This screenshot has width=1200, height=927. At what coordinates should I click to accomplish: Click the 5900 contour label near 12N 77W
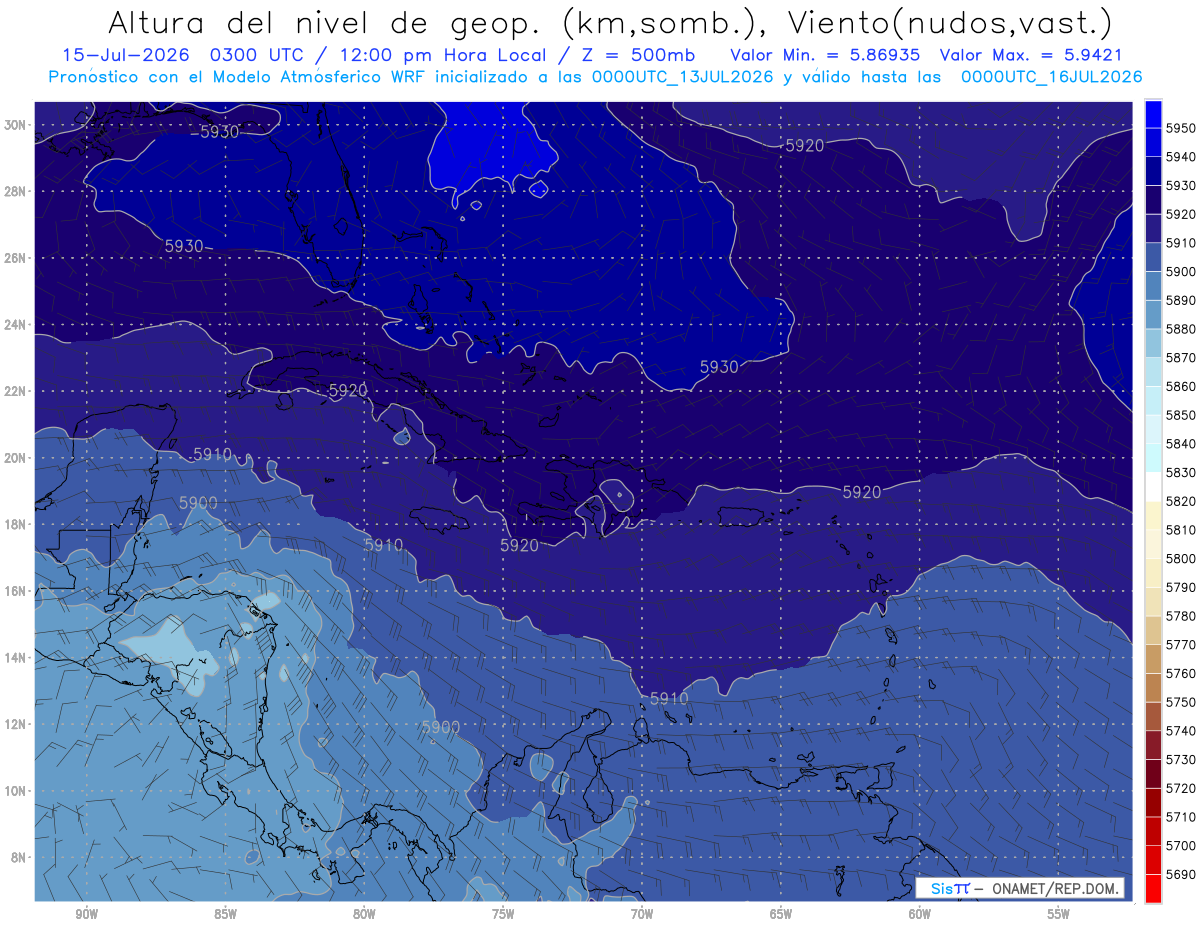click(x=440, y=726)
